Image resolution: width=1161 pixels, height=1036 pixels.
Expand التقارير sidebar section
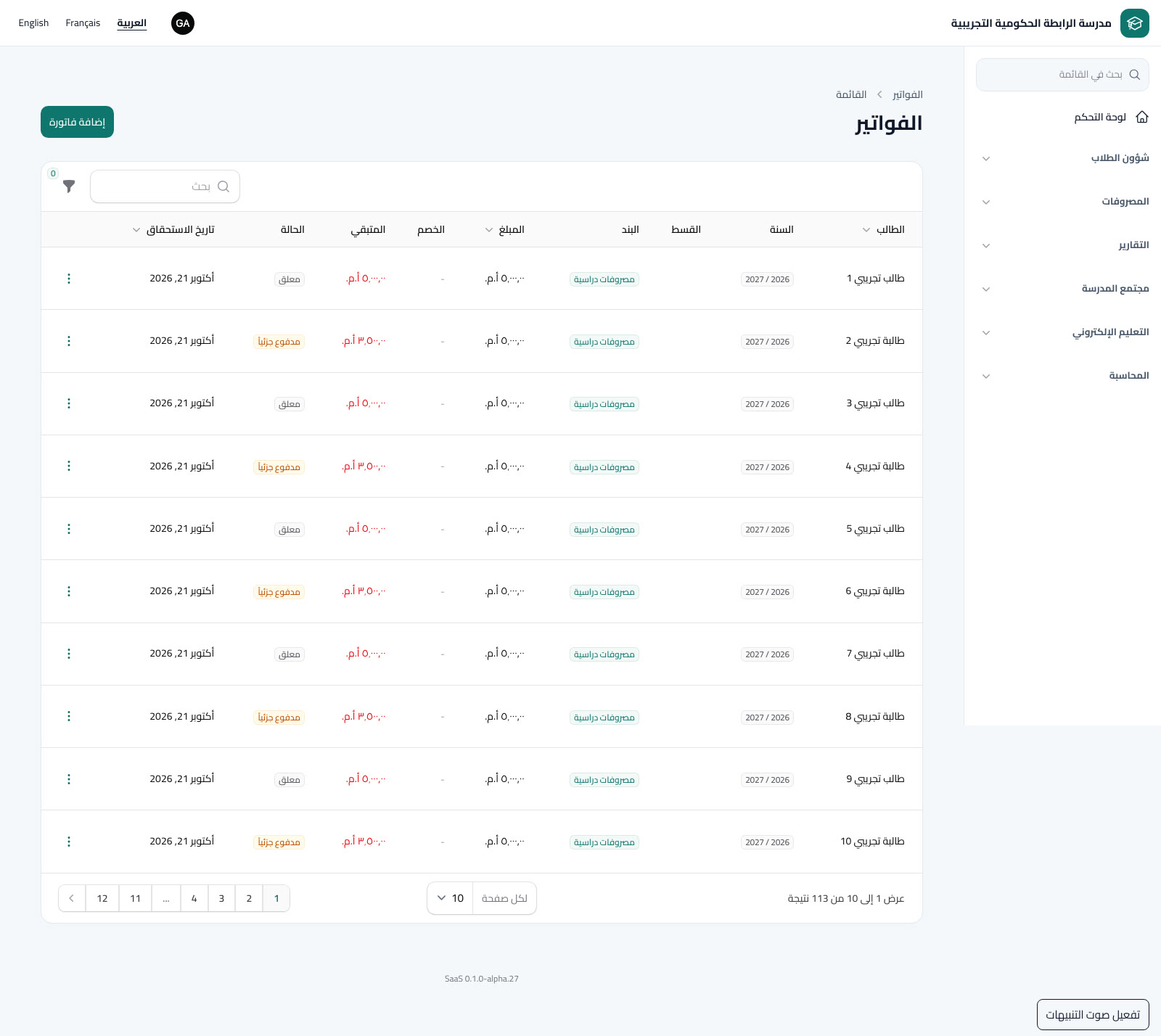[x=1062, y=245]
